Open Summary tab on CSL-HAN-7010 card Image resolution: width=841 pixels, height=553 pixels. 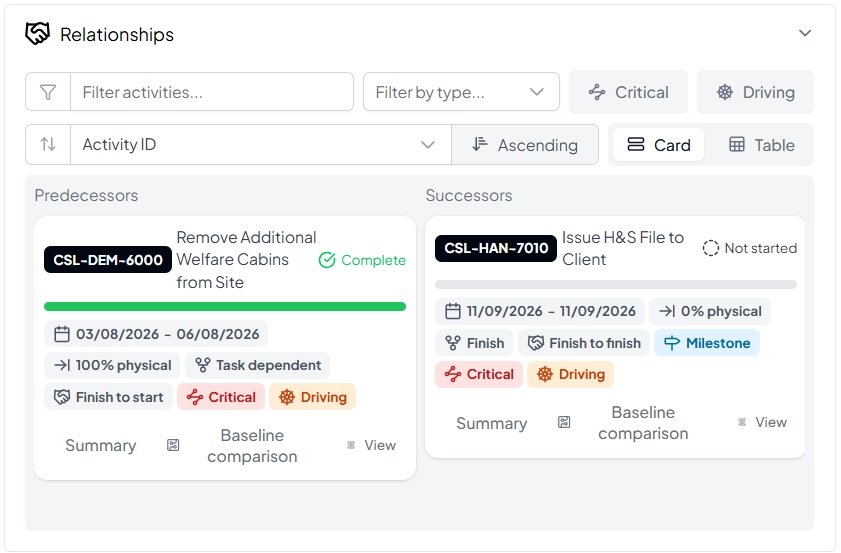pos(492,423)
